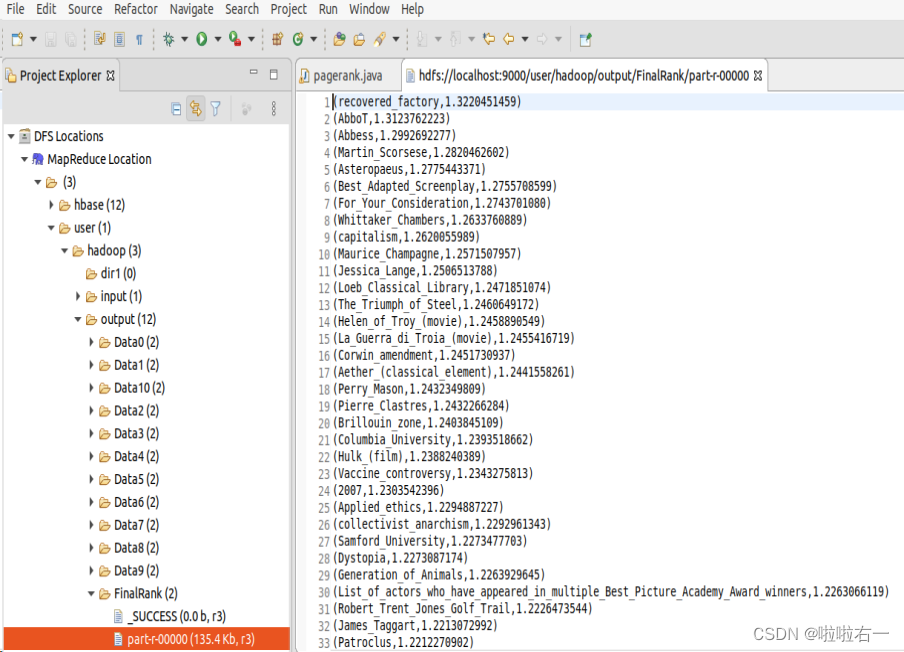Expand the hbase (12) folder
The height and width of the screenshot is (652, 904).
(x=51, y=205)
